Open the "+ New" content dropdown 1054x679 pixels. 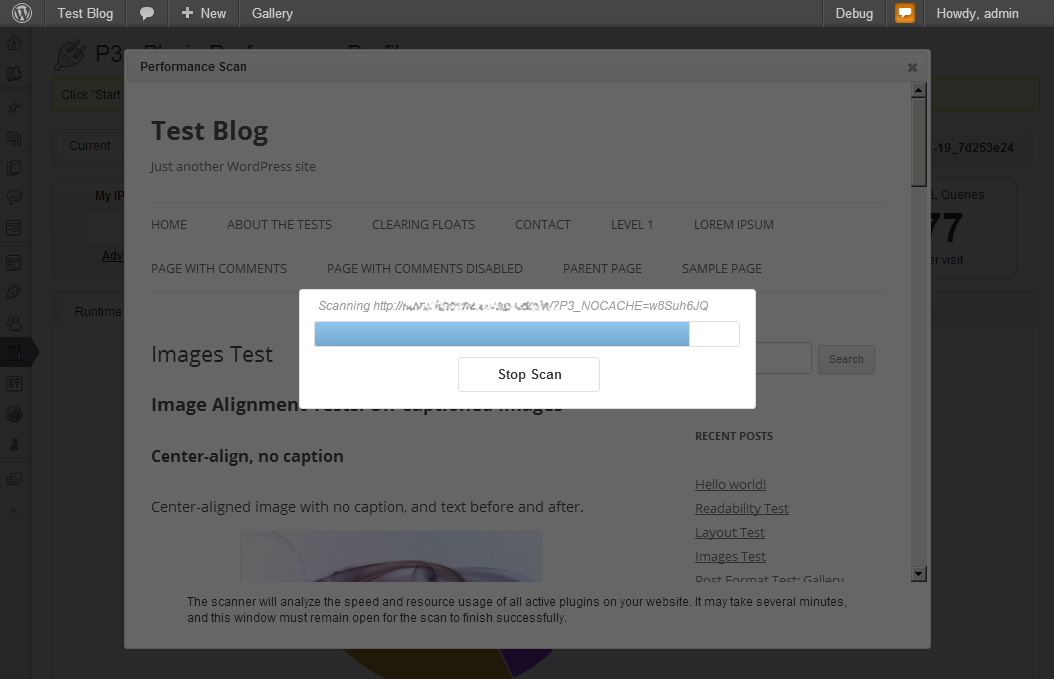tap(204, 14)
